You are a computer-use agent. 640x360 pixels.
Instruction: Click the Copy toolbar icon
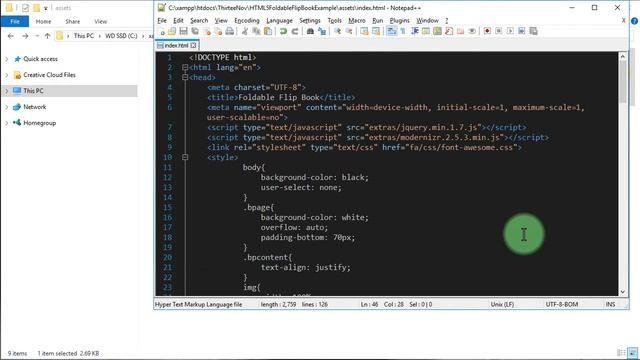pos(256,31)
